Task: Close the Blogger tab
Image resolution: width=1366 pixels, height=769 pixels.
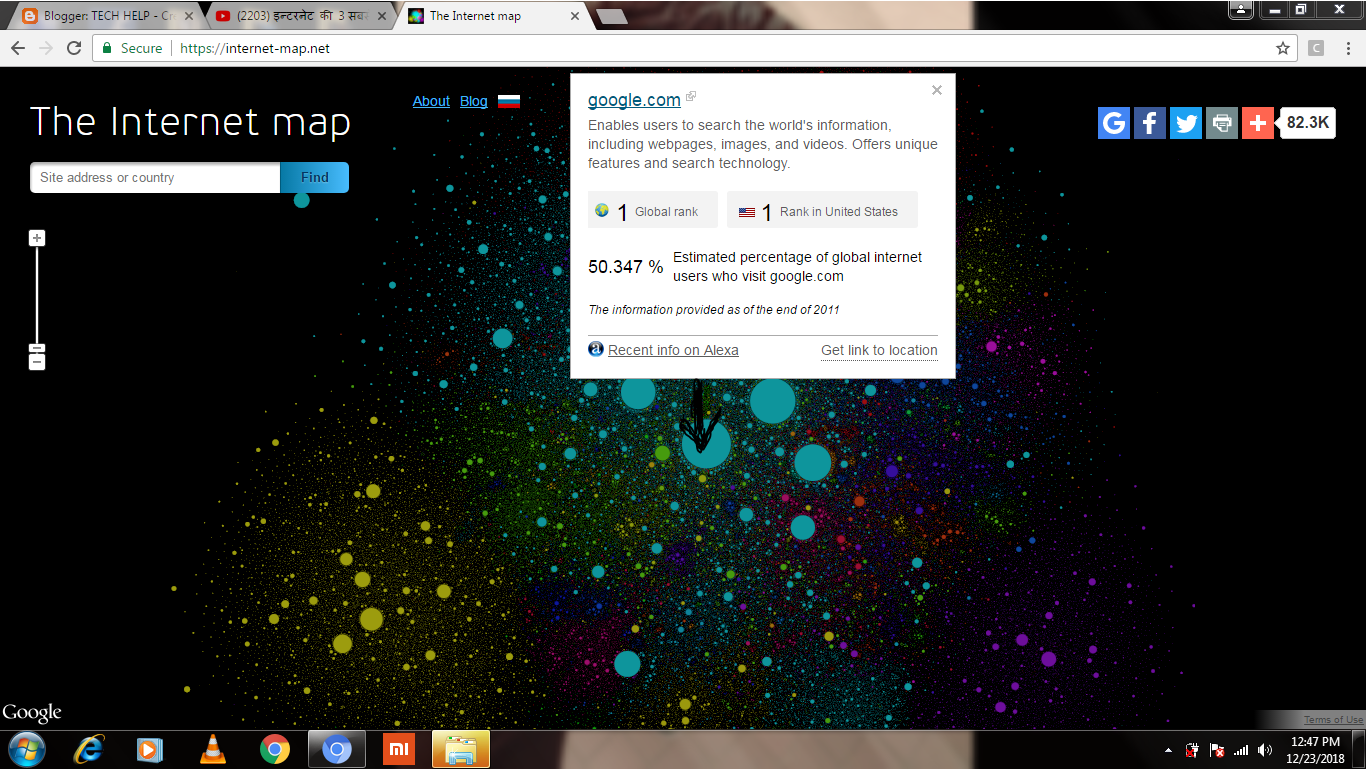Action: (189, 16)
